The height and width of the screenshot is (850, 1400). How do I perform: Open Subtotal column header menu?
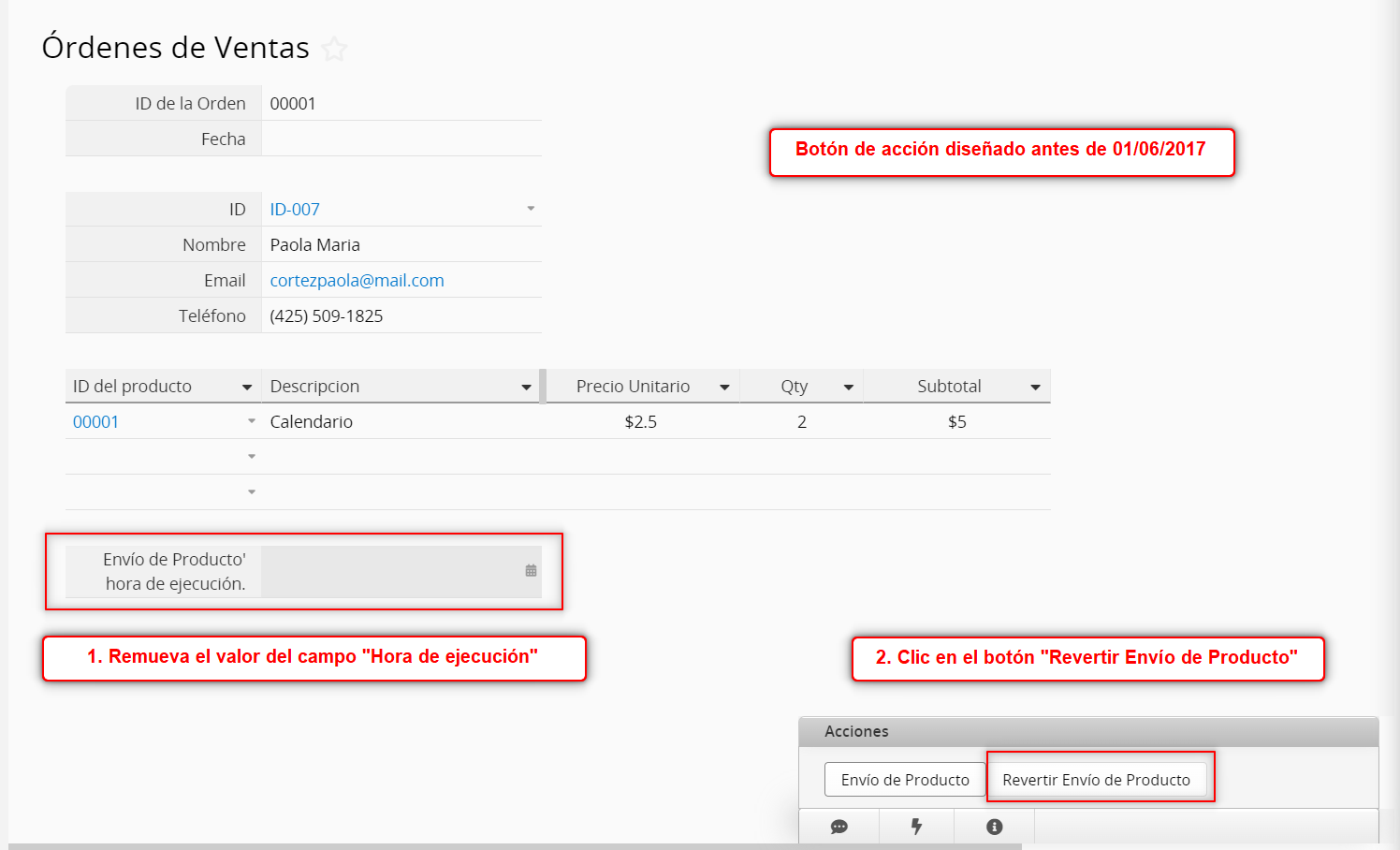(x=1035, y=388)
